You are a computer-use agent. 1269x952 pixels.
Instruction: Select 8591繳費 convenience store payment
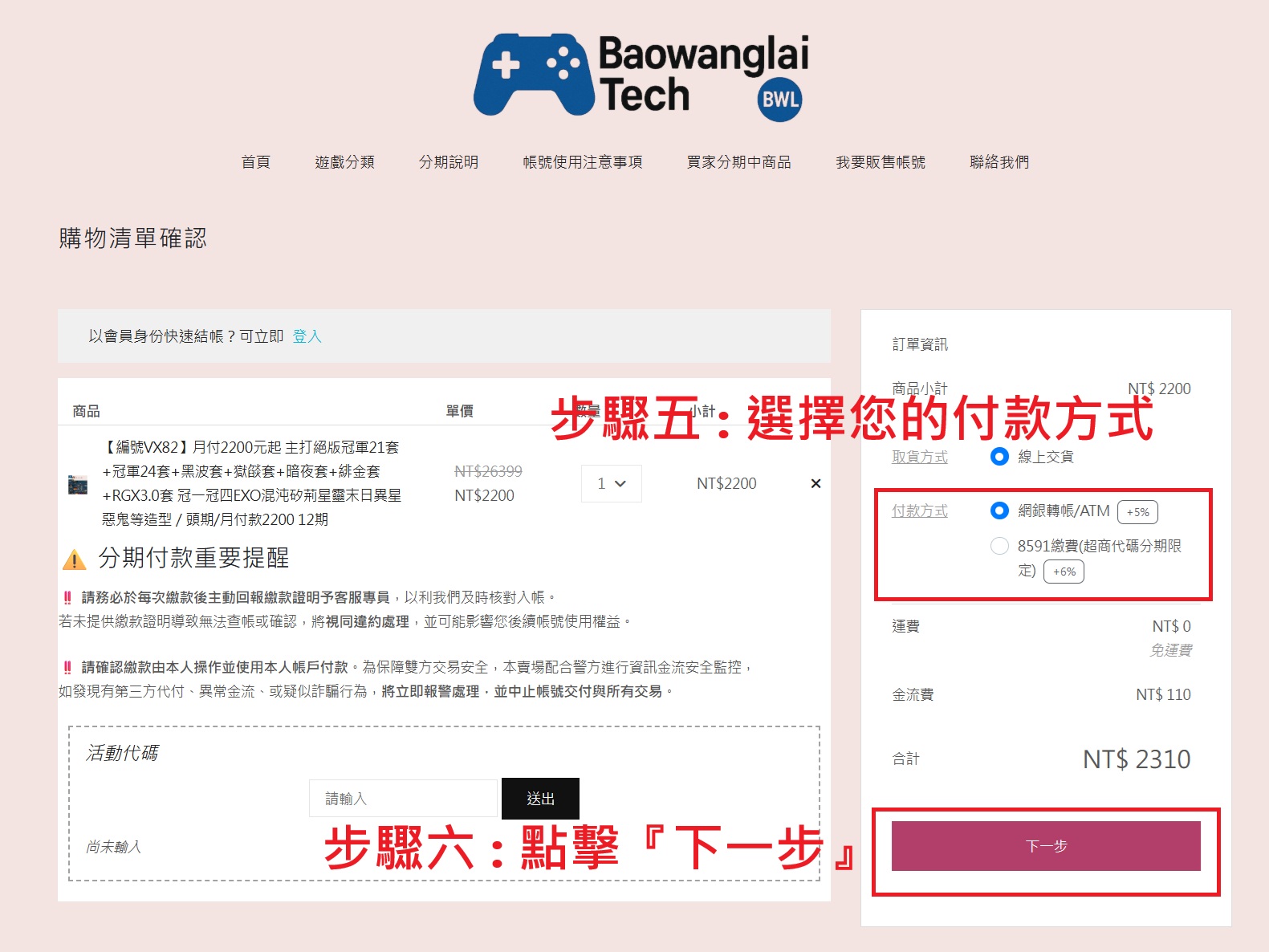tap(999, 546)
